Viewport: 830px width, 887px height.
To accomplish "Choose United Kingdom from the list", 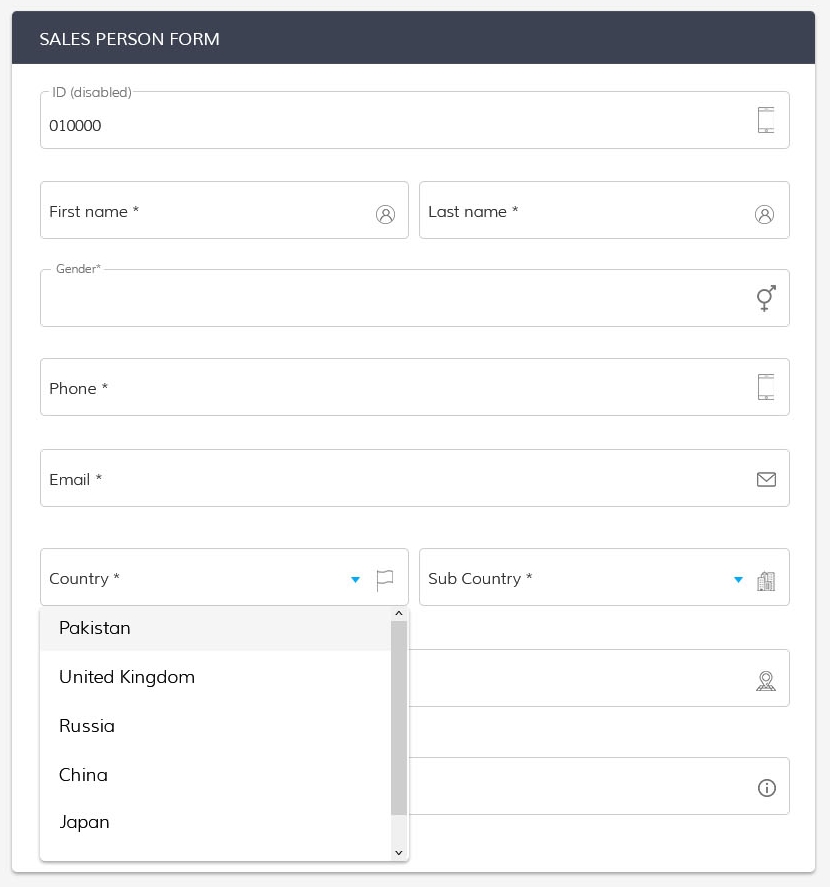I will 127,677.
